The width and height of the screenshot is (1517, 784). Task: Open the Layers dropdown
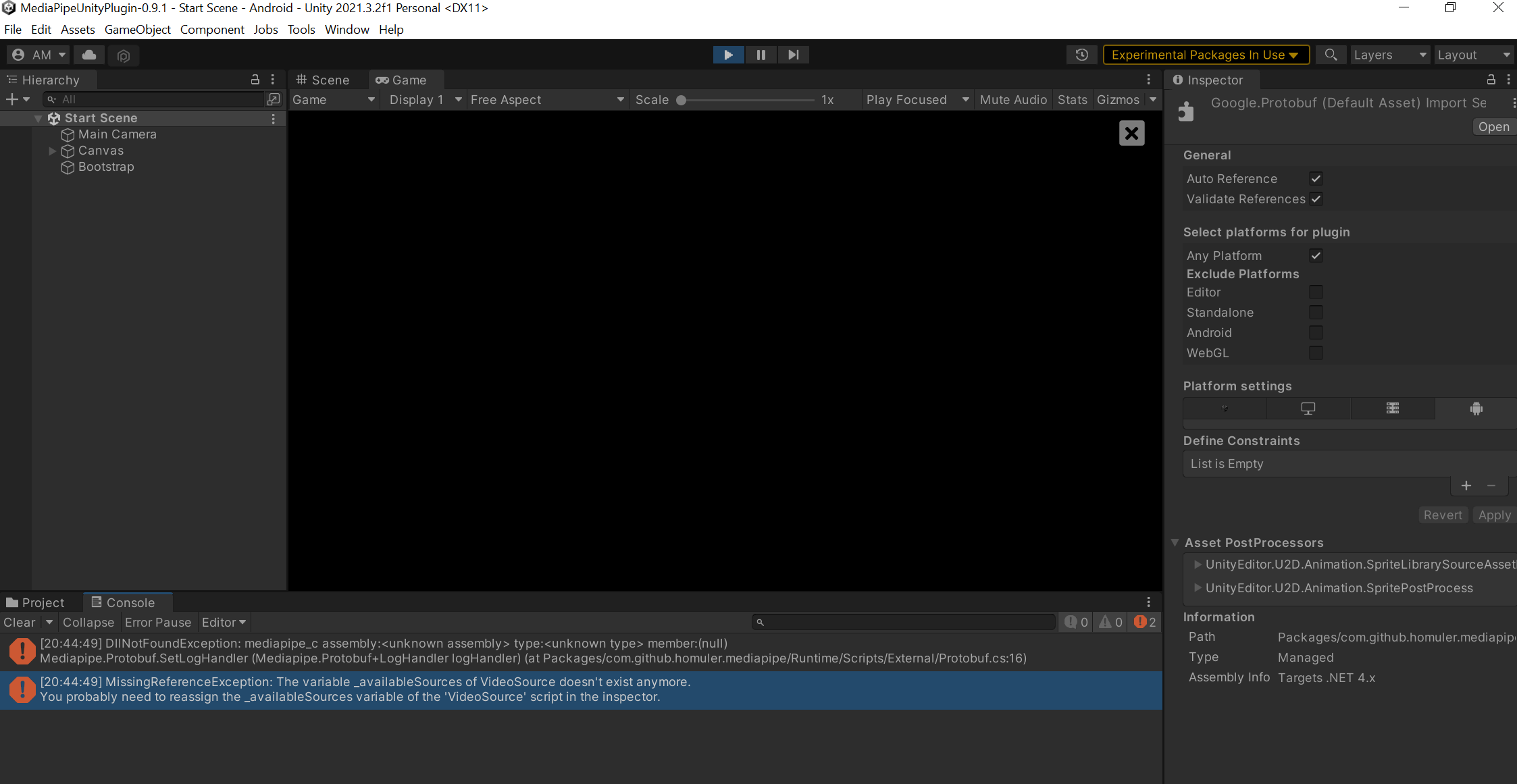1389,55
